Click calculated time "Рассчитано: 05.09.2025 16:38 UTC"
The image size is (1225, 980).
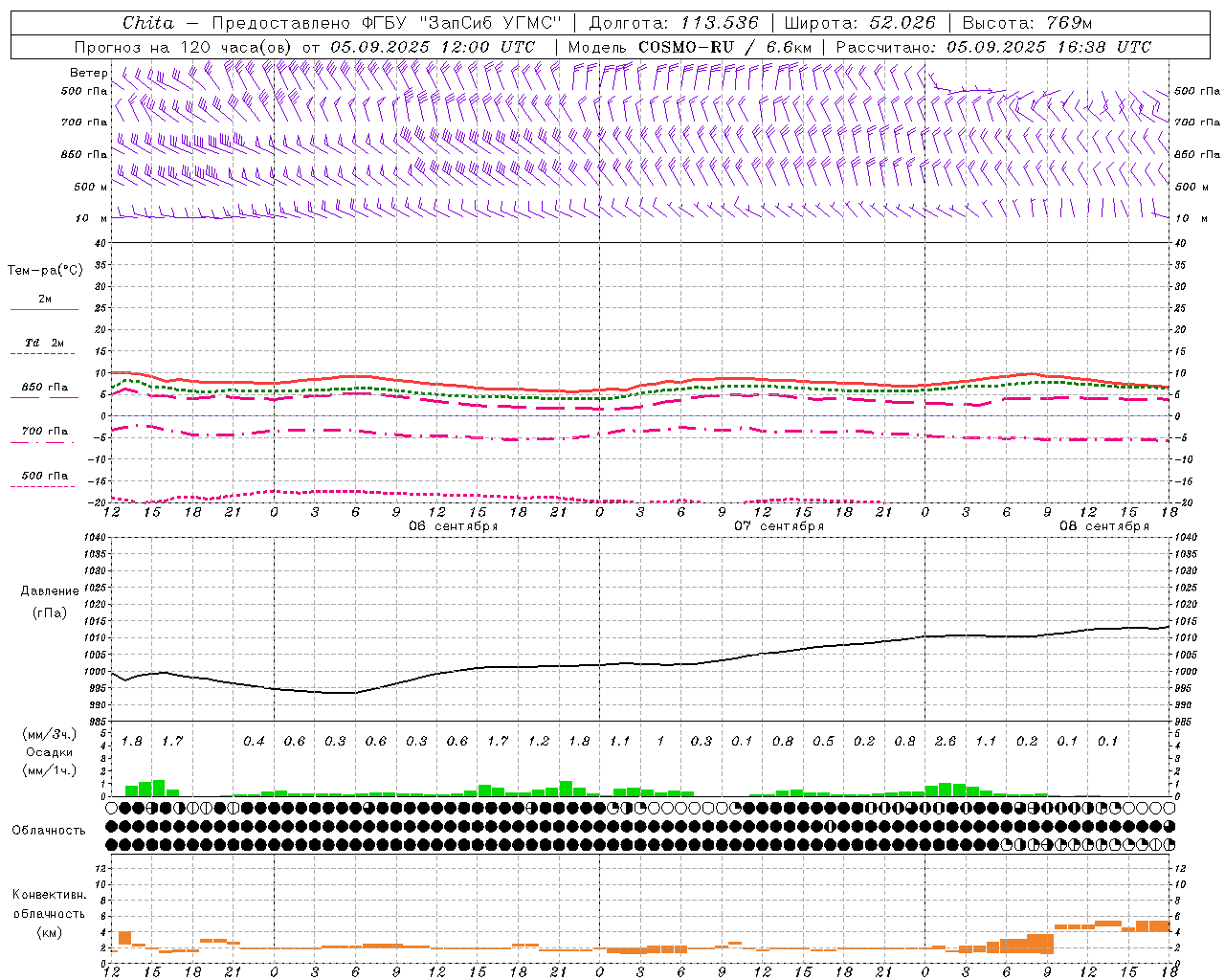993,47
